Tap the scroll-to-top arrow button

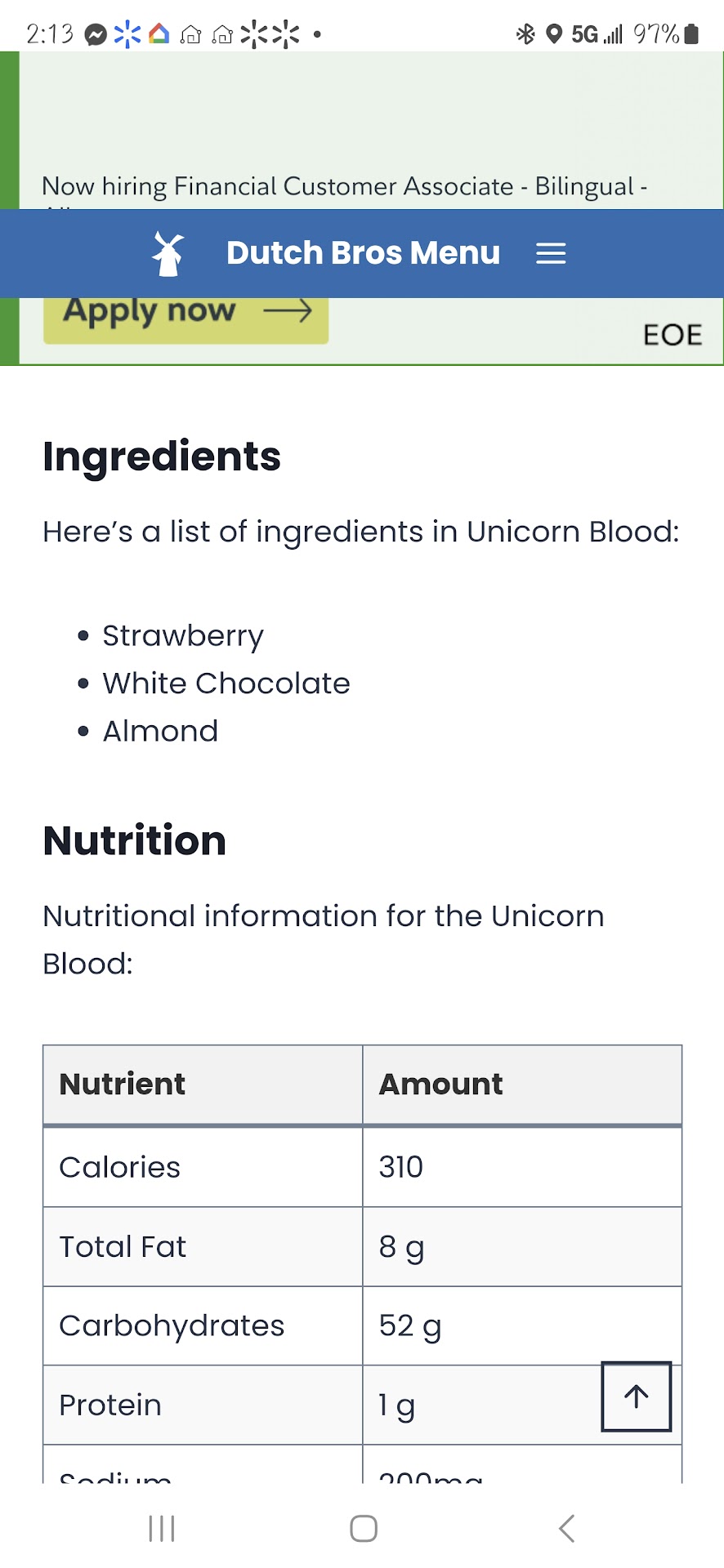pyautogui.click(x=636, y=1396)
